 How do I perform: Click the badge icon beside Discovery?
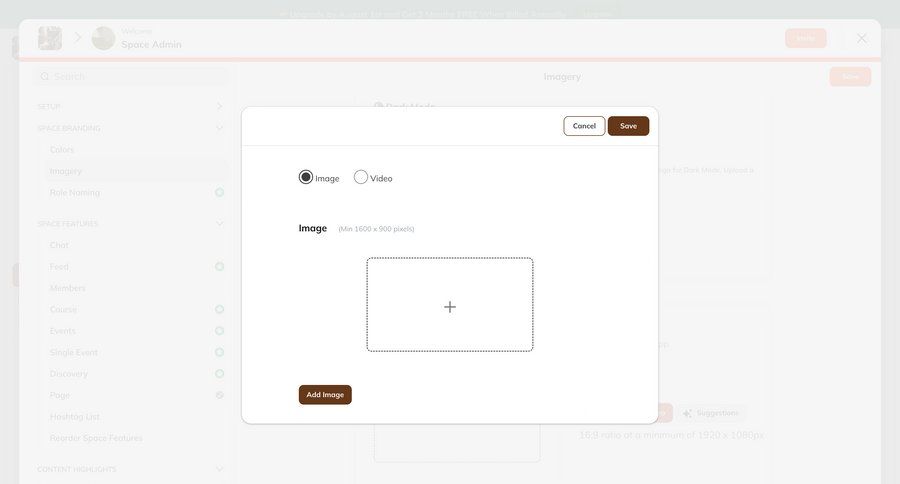(x=219, y=373)
